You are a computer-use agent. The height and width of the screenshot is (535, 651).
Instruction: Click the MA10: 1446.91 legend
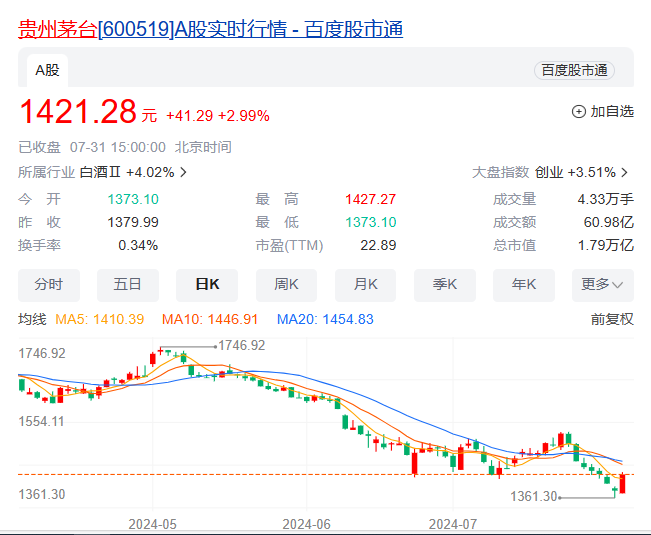[210, 319]
